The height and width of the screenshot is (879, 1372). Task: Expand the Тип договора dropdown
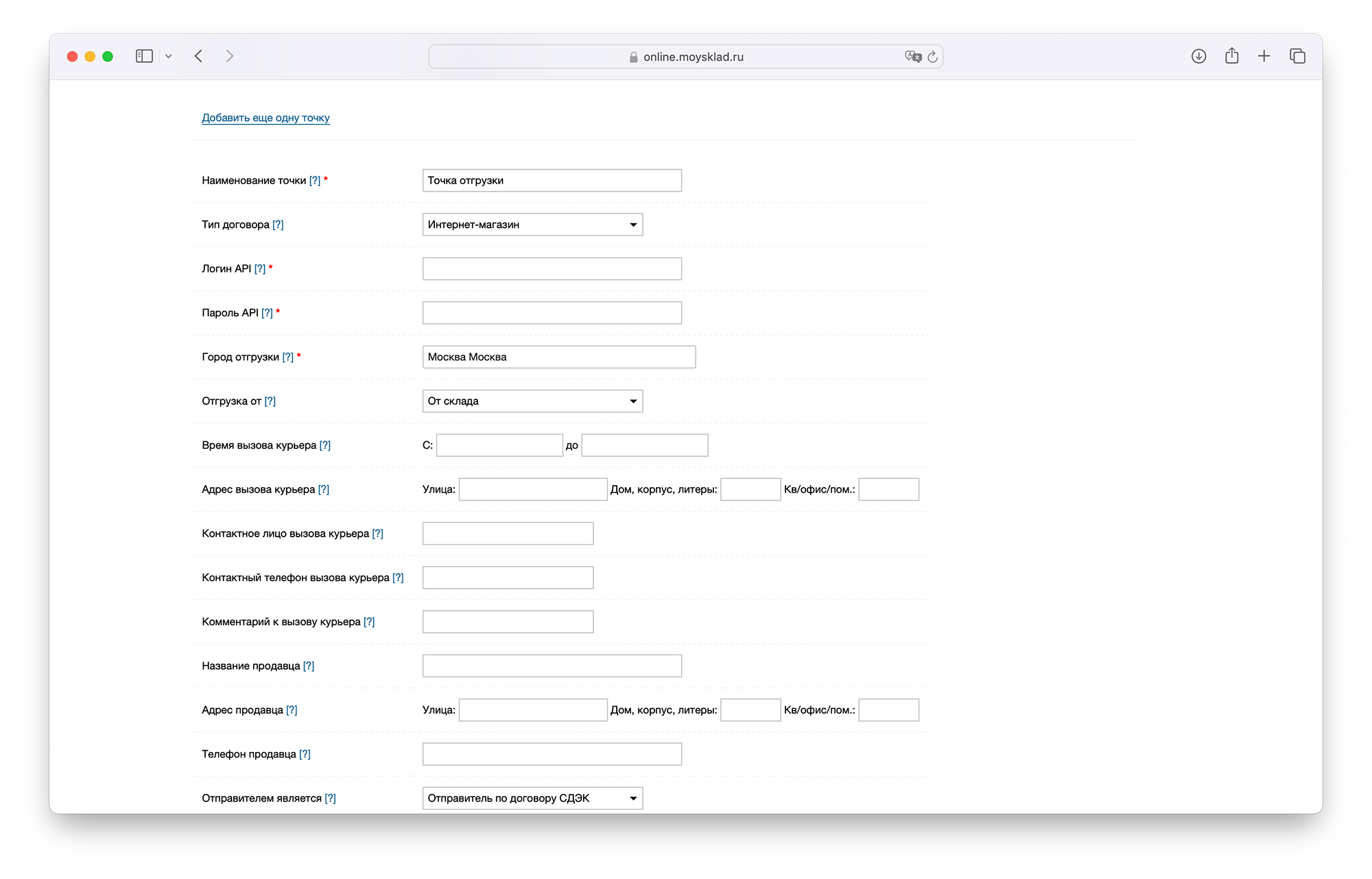click(532, 224)
